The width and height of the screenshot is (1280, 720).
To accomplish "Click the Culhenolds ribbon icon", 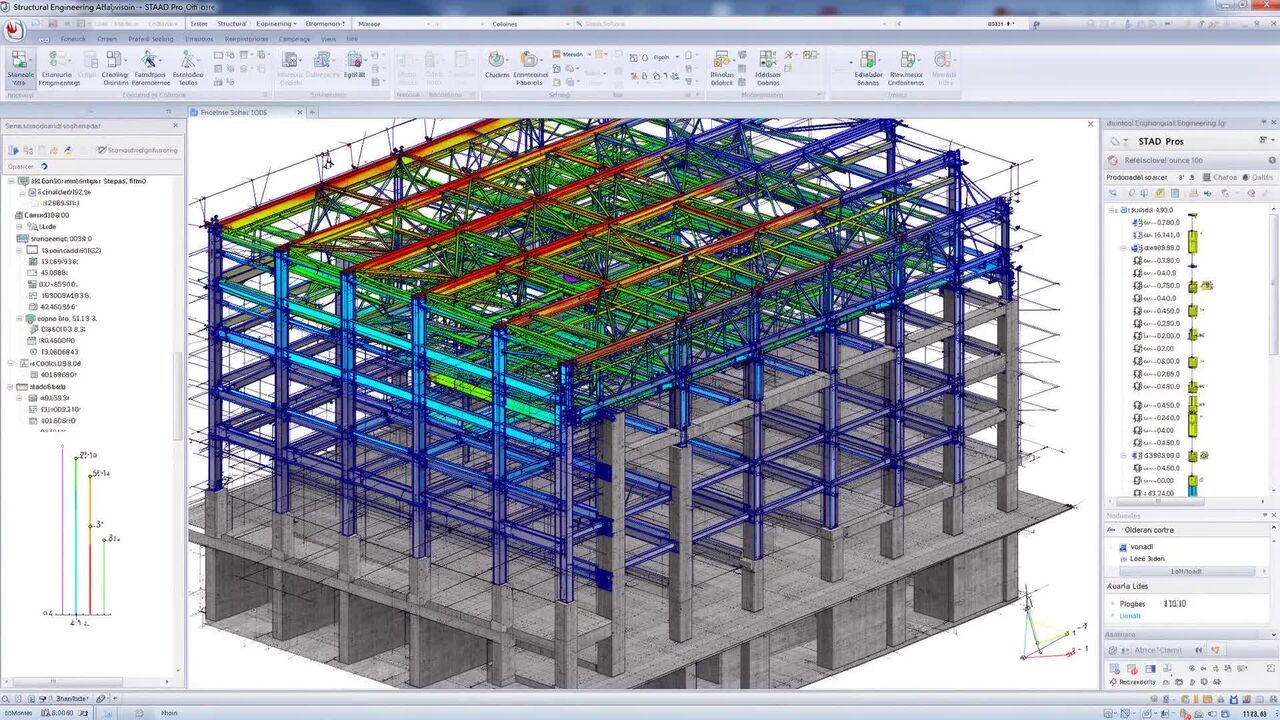I will (x=322, y=64).
